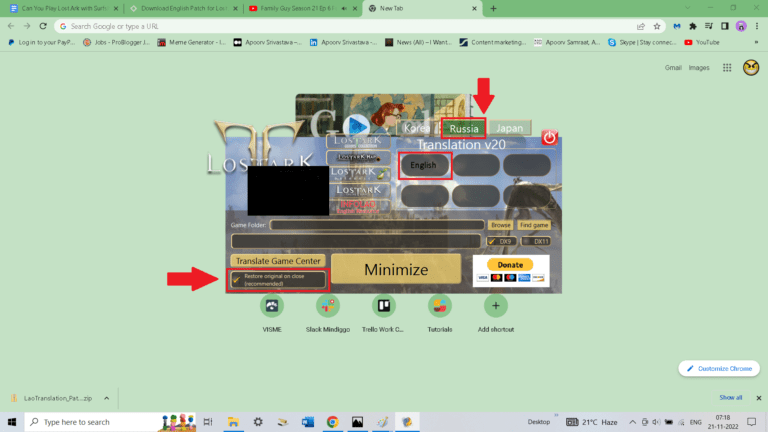
Task: Select the Russia region tab
Action: pyautogui.click(x=463, y=129)
